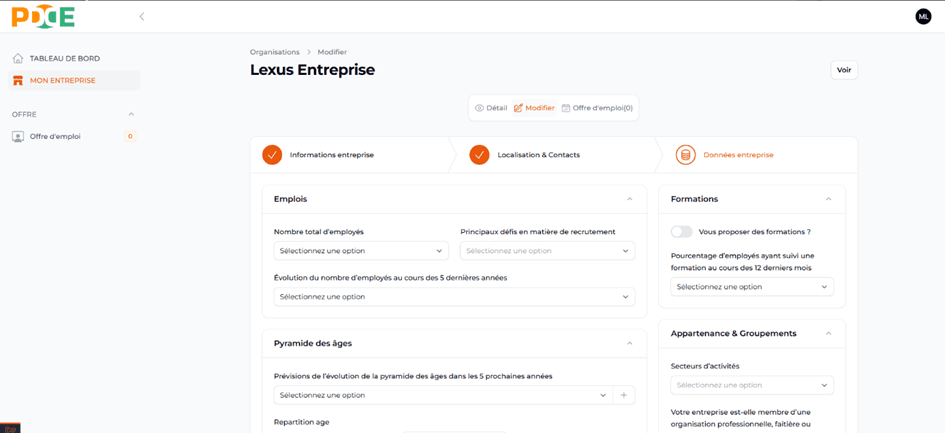
Task: Click the Offre d'emploi count badge
Action: 130,136
